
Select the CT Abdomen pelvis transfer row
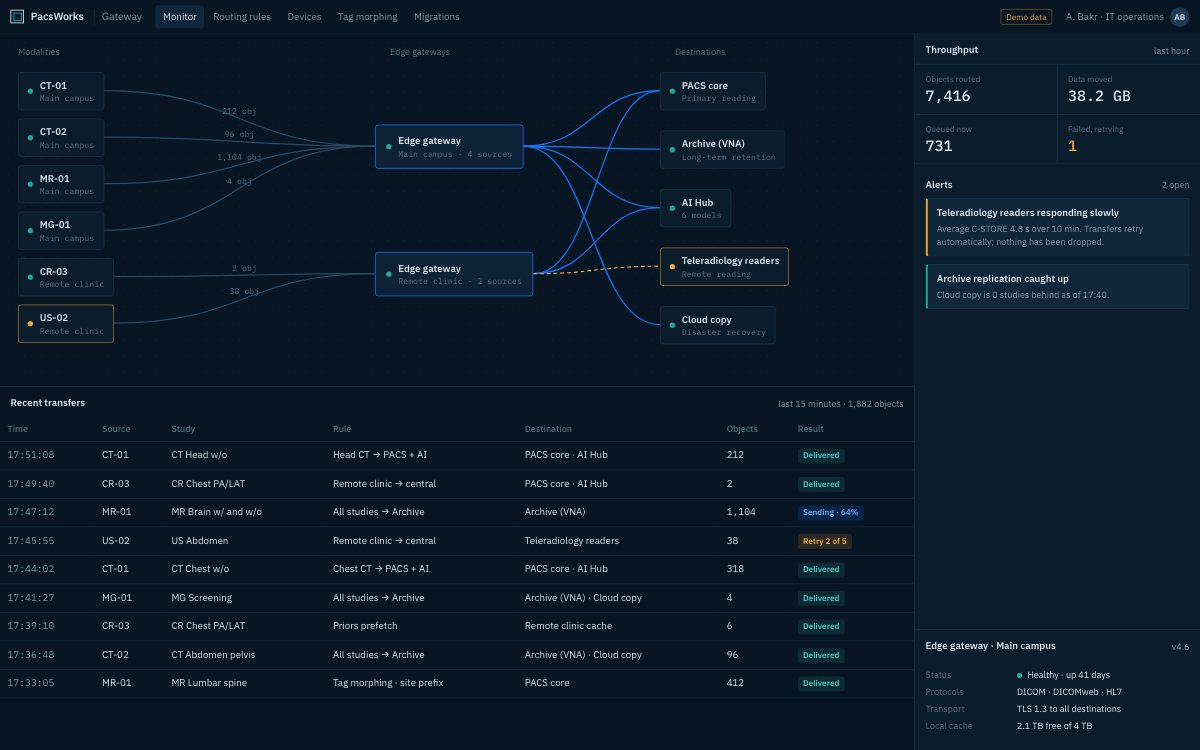(457, 655)
